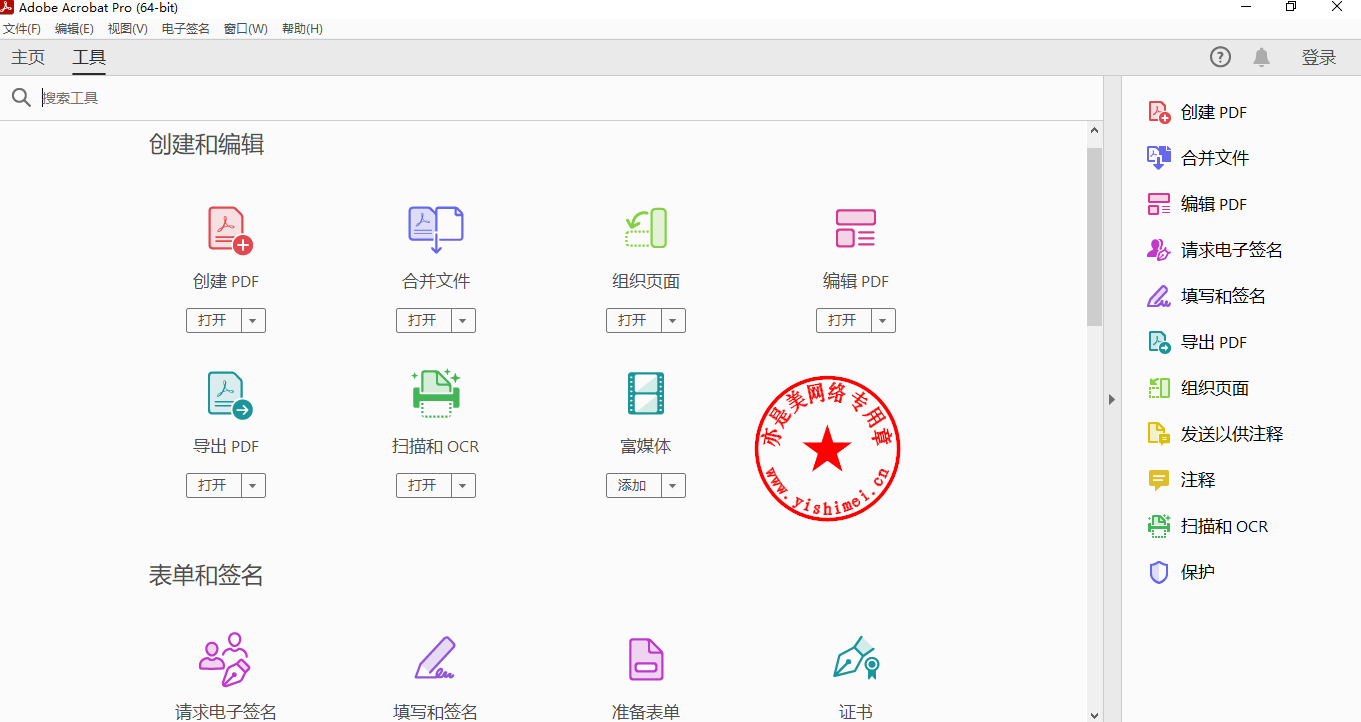The height and width of the screenshot is (722, 1361).
Task: Click 打开 button under 组织页面
Action: [x=633, y=320]
